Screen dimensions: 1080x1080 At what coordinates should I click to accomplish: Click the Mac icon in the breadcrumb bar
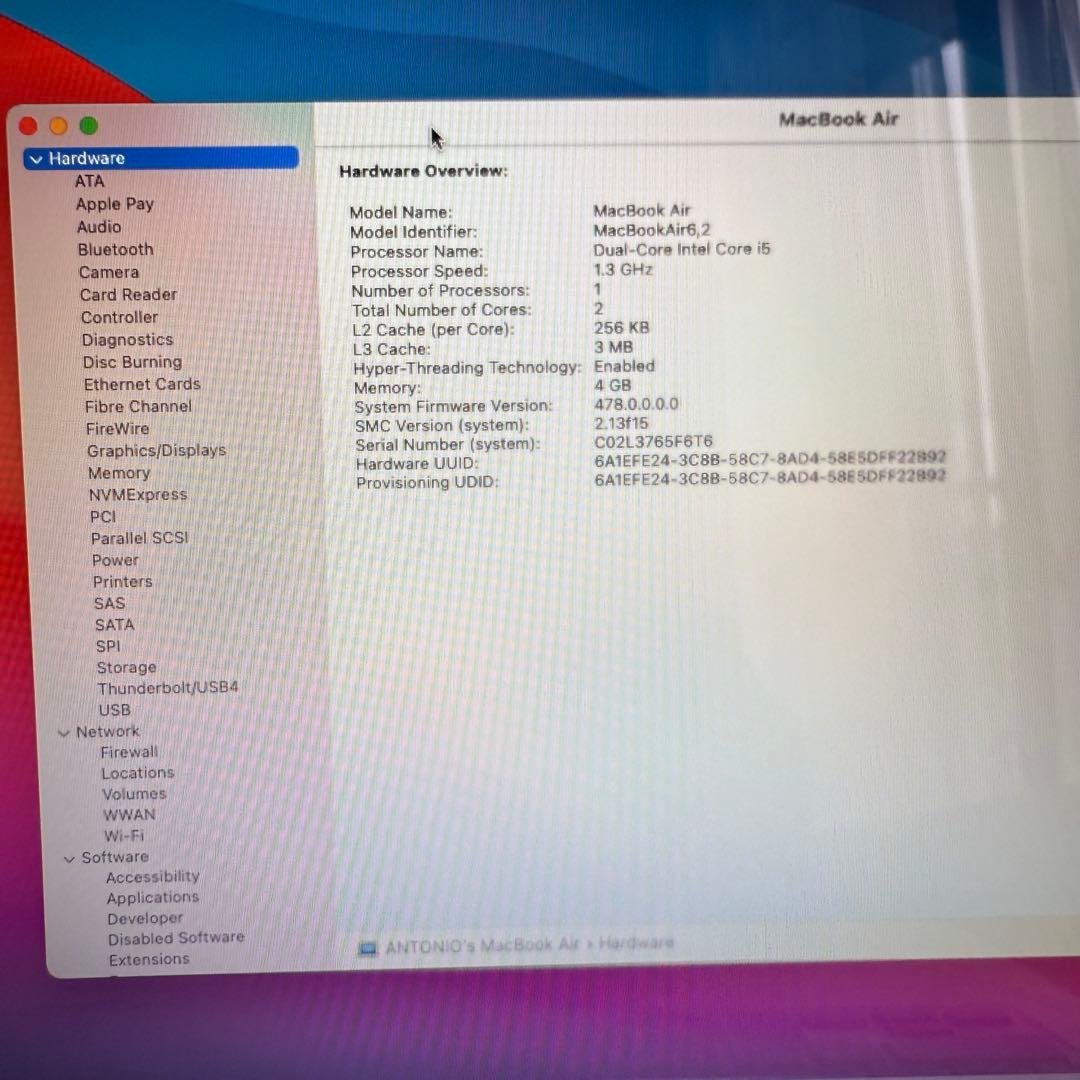[x=370, y=946]
